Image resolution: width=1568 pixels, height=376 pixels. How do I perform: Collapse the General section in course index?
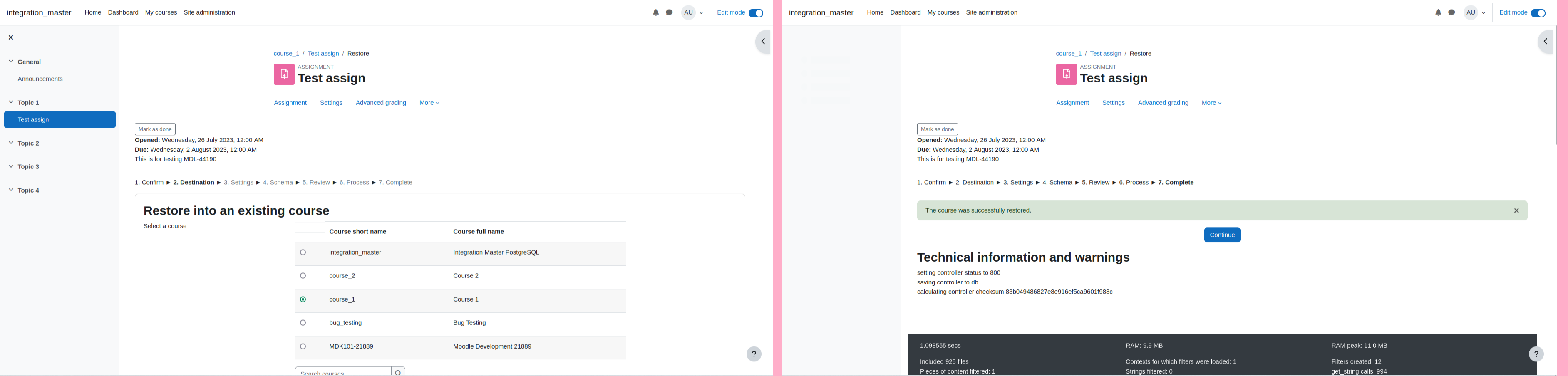[x=11, y=62]
